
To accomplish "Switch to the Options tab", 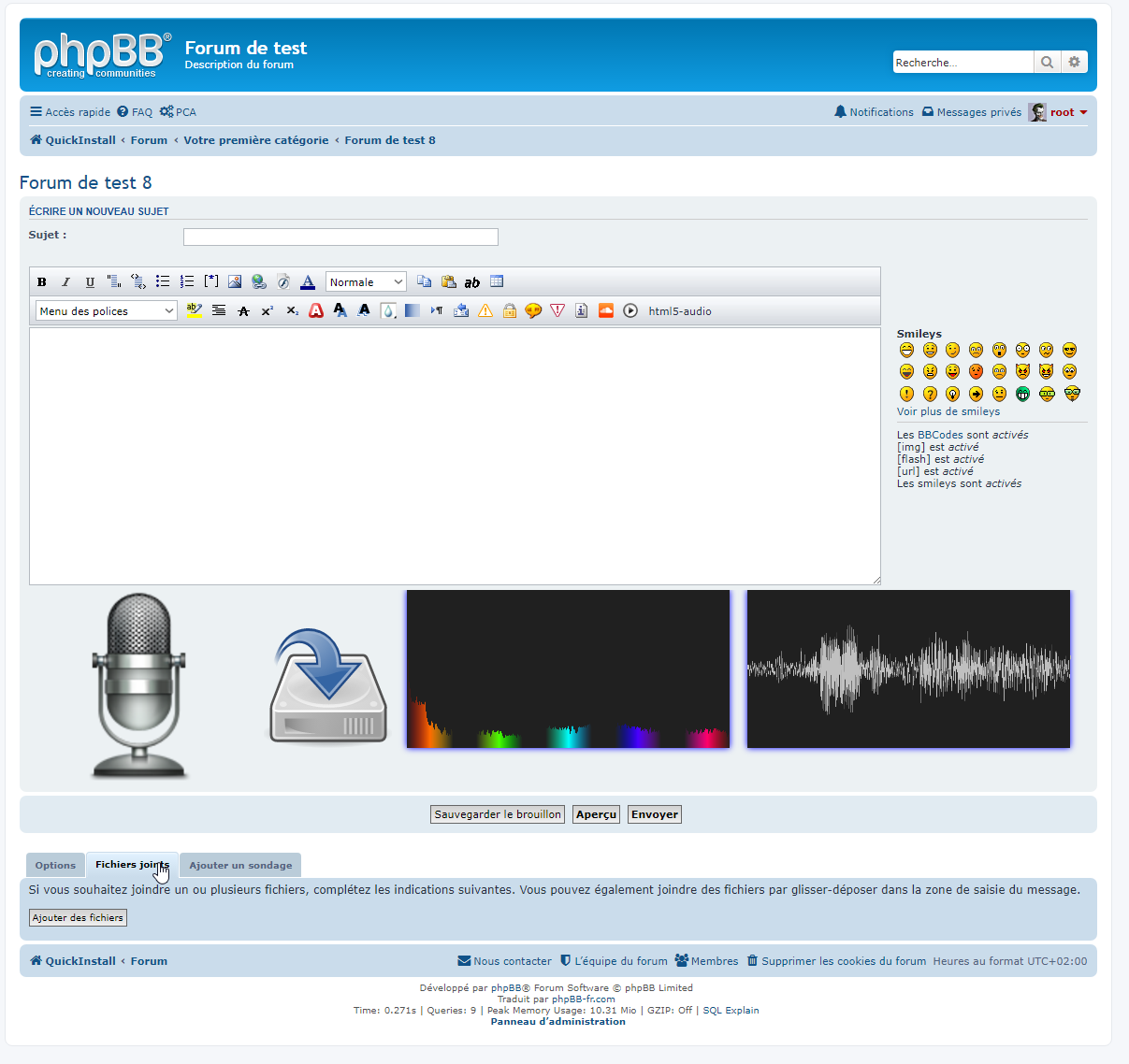I will pyautogui.click(x=55, y=866).
